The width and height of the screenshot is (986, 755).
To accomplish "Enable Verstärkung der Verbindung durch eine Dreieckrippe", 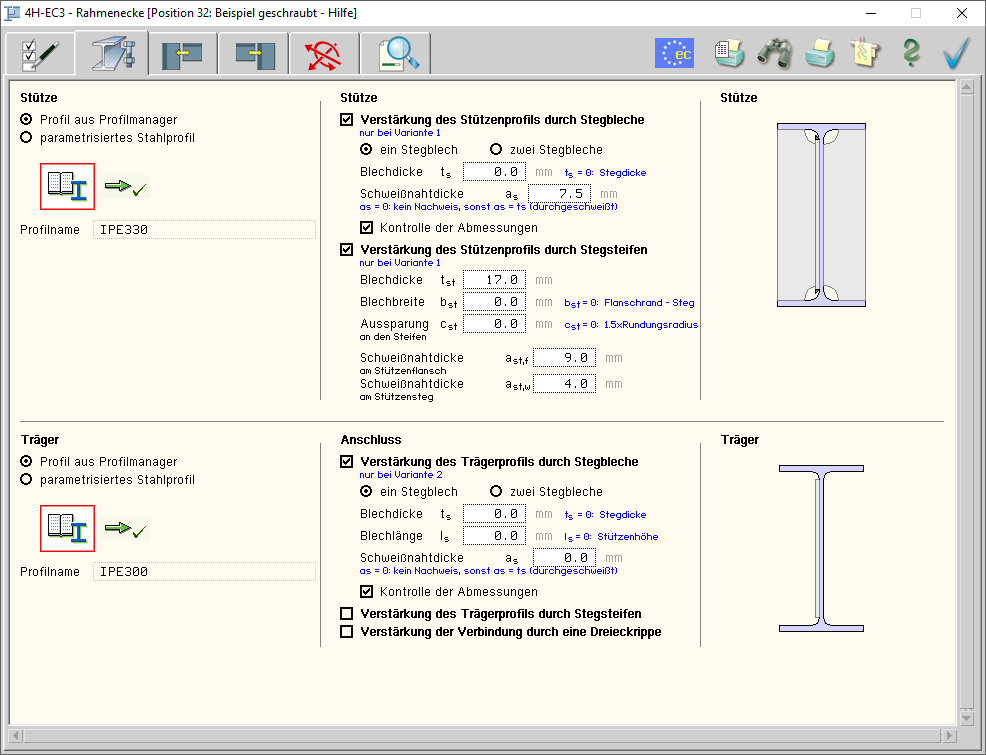I will coord(347,632).
